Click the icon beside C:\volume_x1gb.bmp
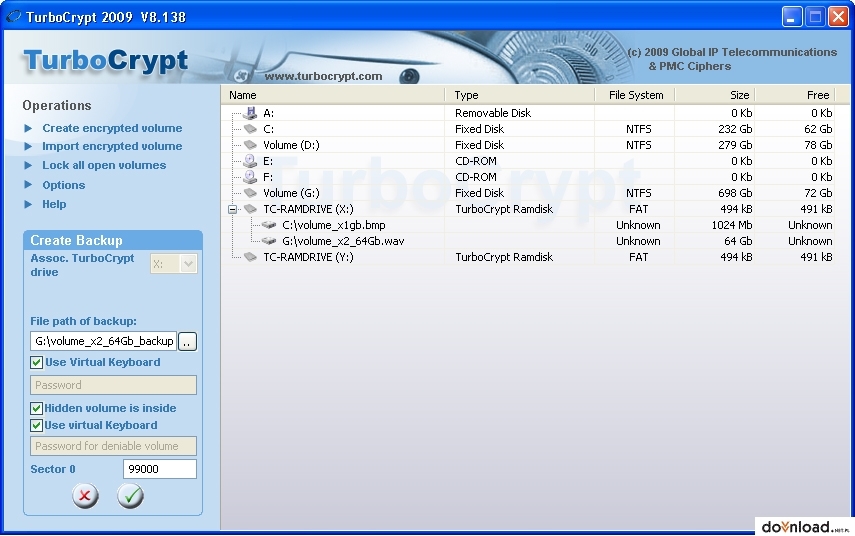Screen dimensions: 855x536 point(269,225)
